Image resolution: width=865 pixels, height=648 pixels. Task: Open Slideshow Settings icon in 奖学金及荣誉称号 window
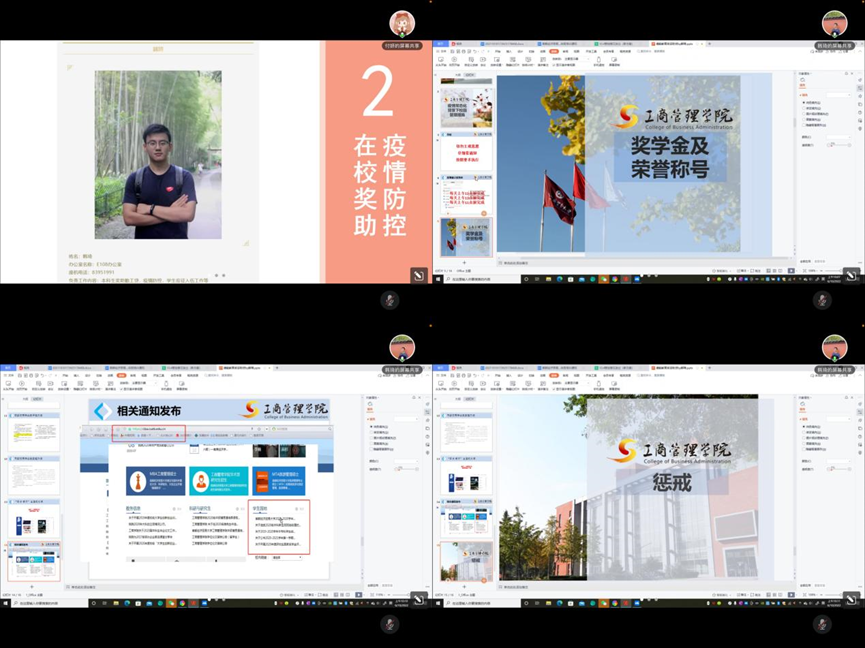[x=497, y=59]
